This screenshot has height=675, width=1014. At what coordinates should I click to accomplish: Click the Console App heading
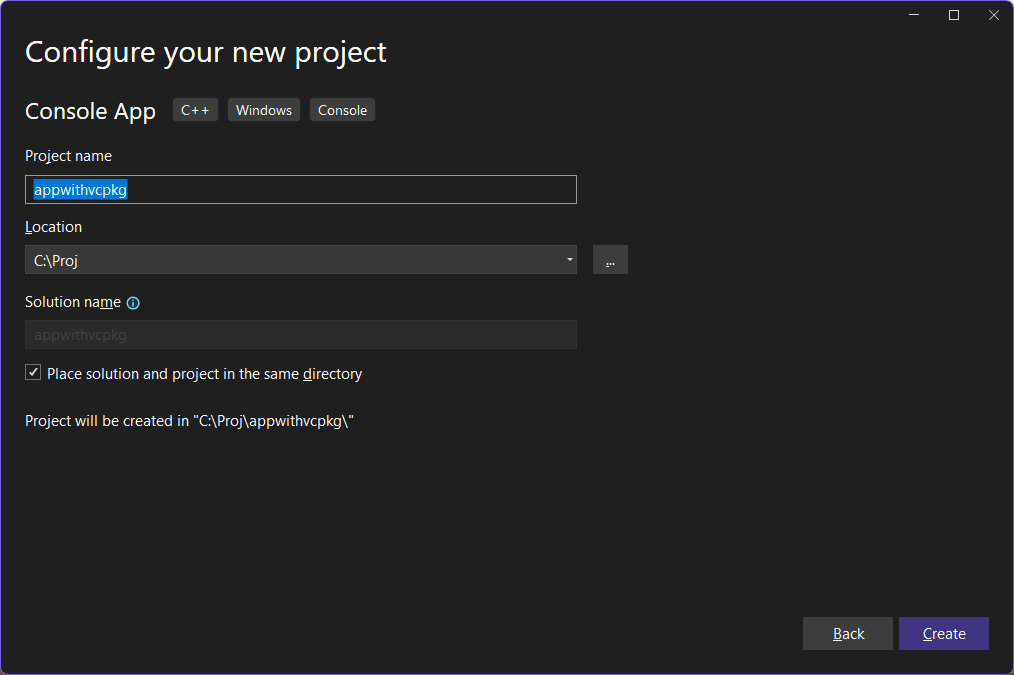click(x=91, y=111)
